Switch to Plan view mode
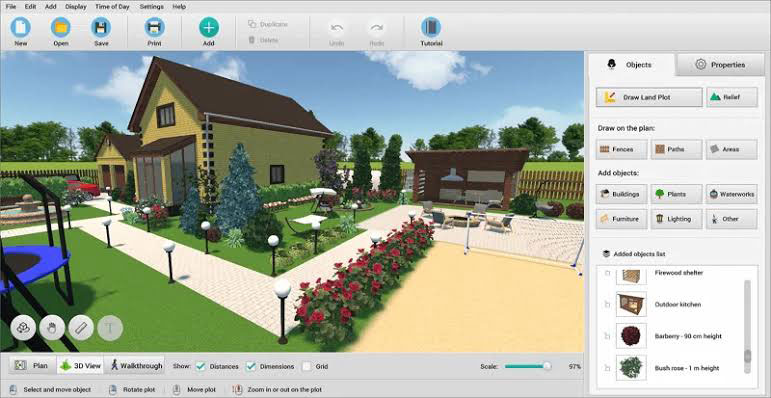The image size is (771, 398). 32,366
